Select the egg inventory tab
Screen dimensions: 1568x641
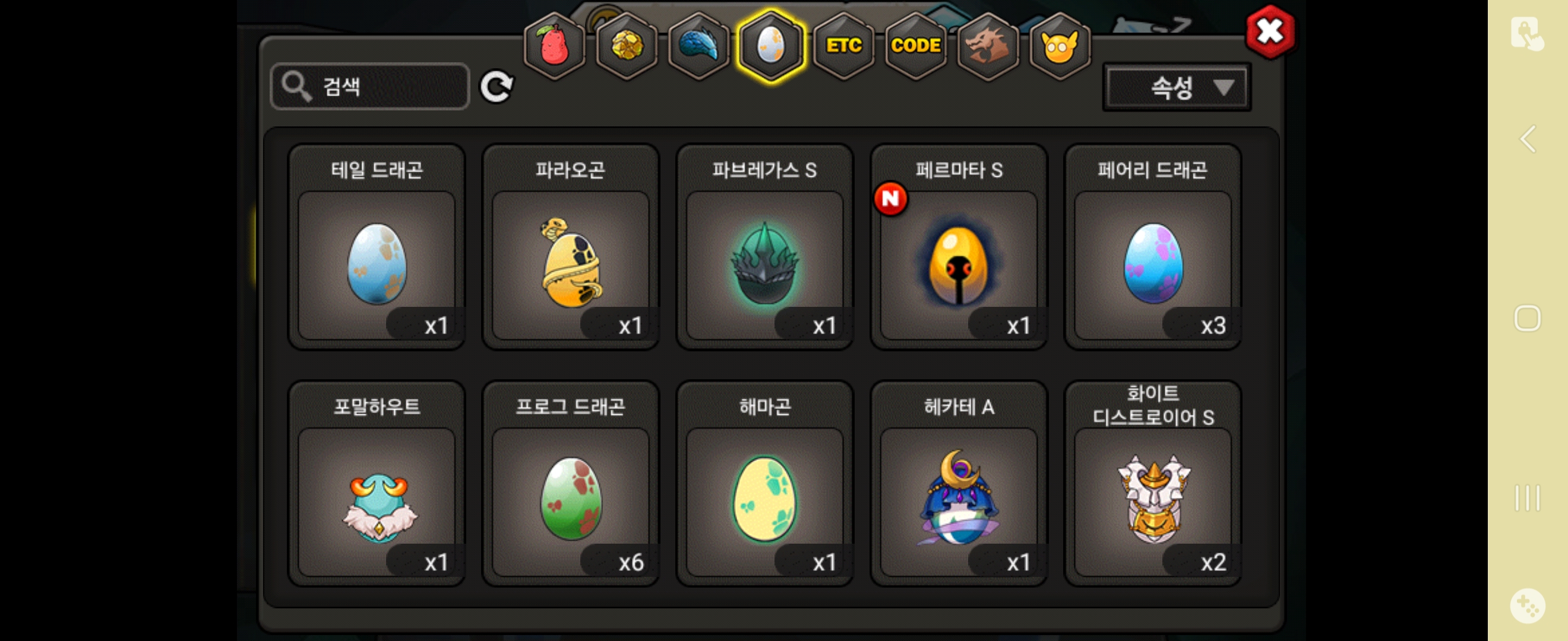pos(770,46)
